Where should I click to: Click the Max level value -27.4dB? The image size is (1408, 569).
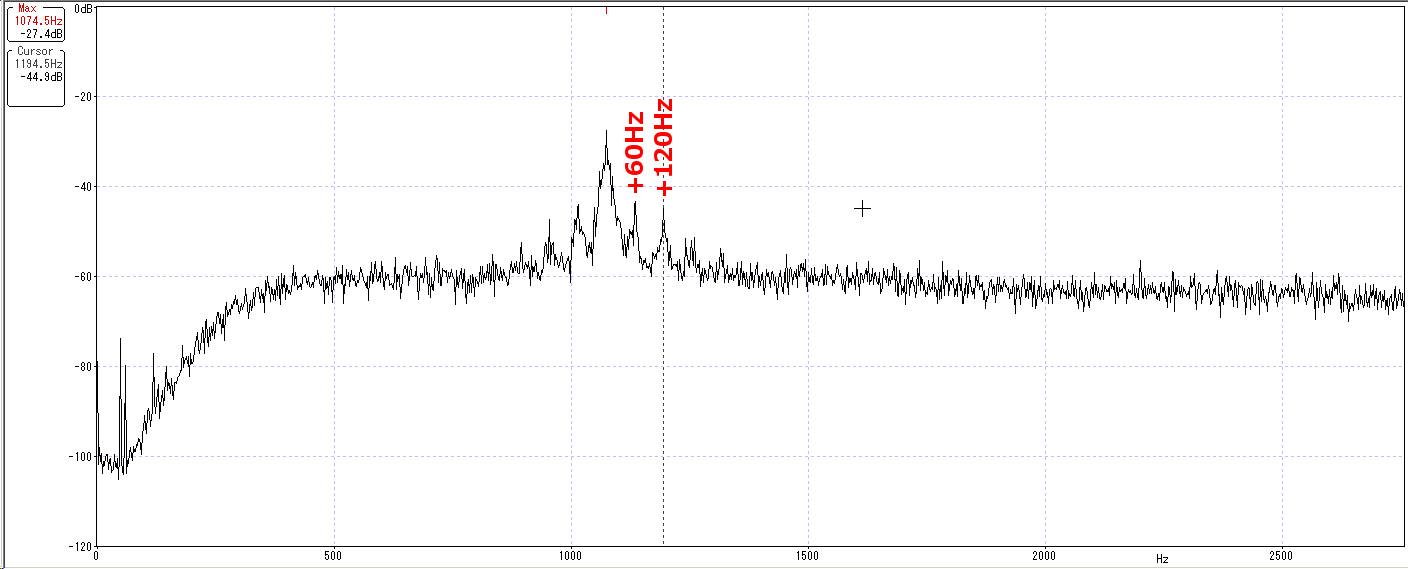[42, 33]
